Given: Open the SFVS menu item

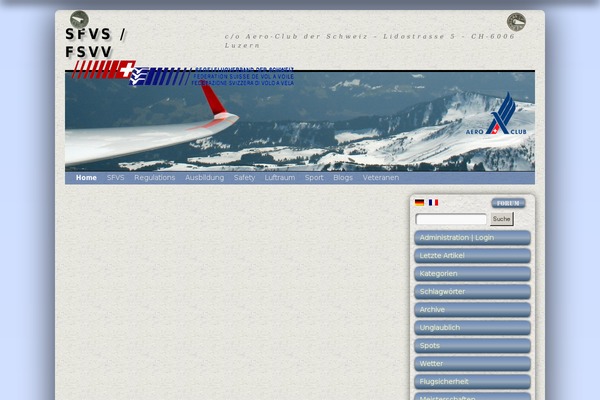Looking at the screenshot, I should pyautogui.click(x=116, y=178).
